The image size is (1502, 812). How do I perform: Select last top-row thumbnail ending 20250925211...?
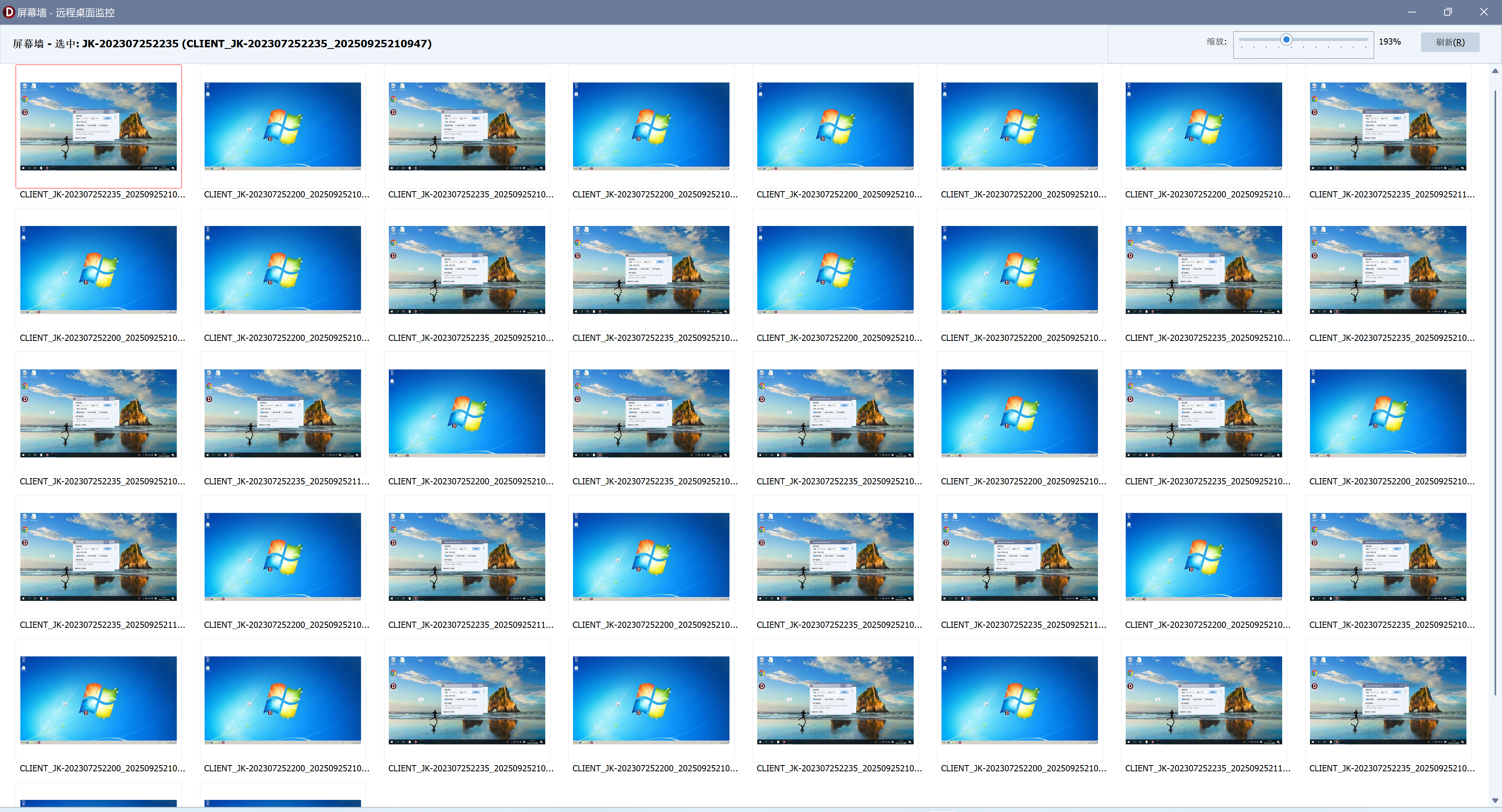click(x=1388, y=126)
